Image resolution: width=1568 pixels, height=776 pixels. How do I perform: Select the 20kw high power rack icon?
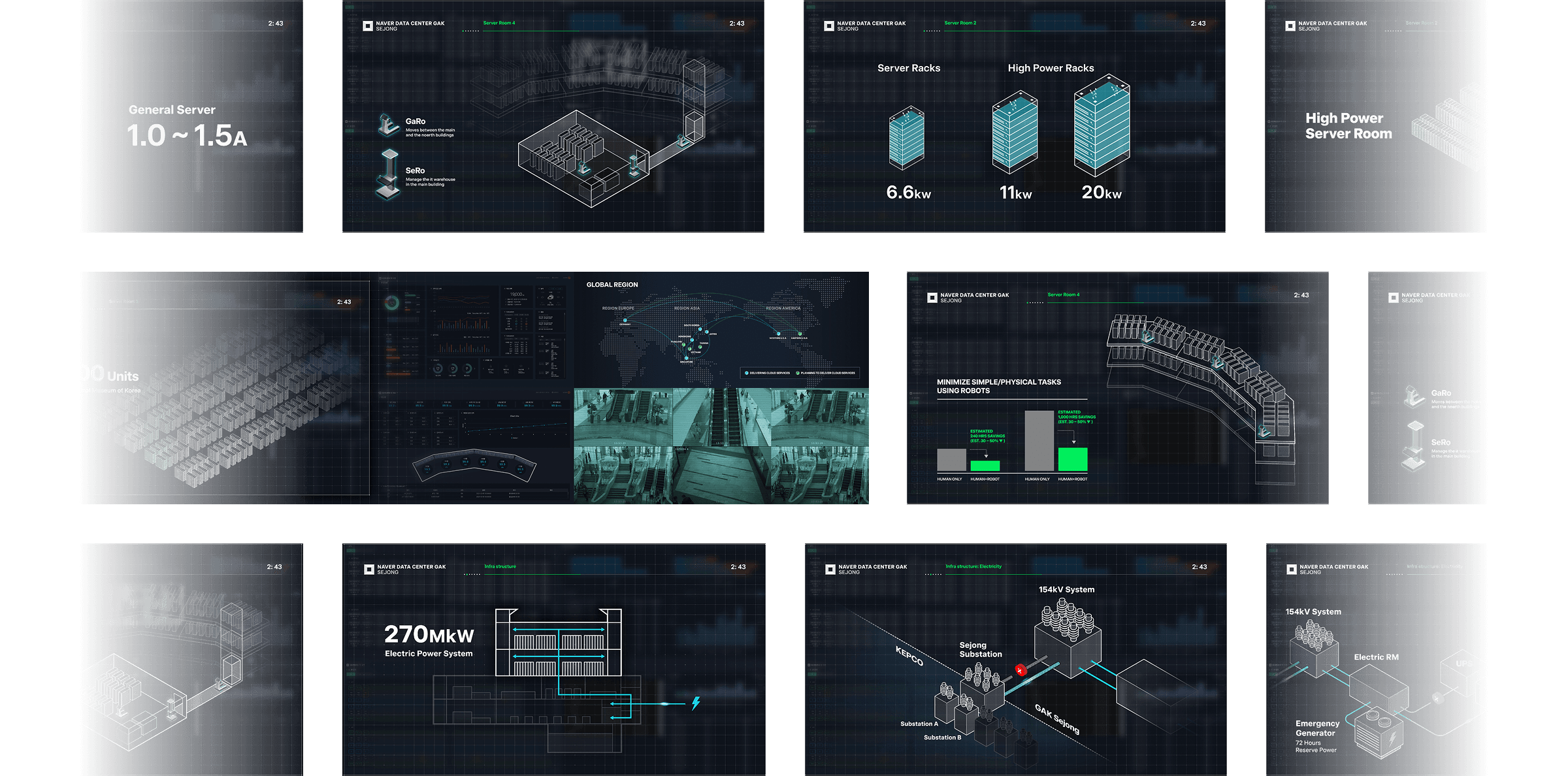pos(1102,125)
